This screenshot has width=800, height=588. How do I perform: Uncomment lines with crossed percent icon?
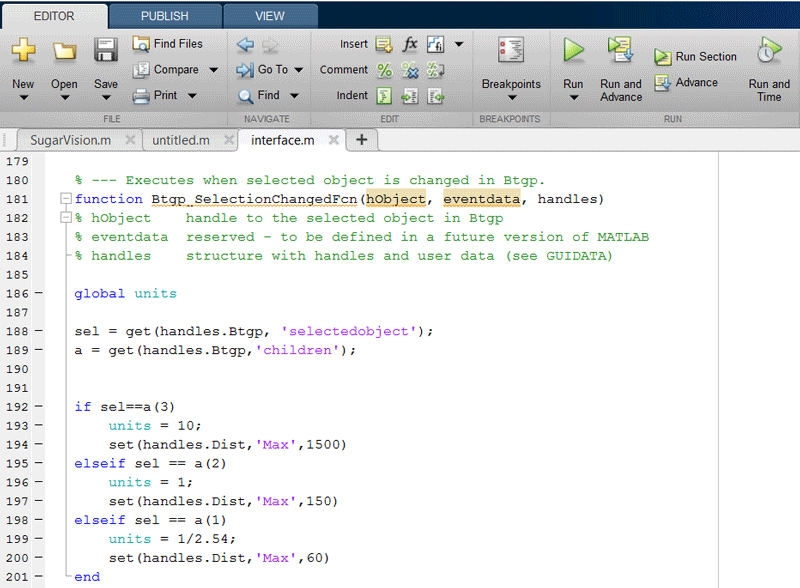pos(410,70)
